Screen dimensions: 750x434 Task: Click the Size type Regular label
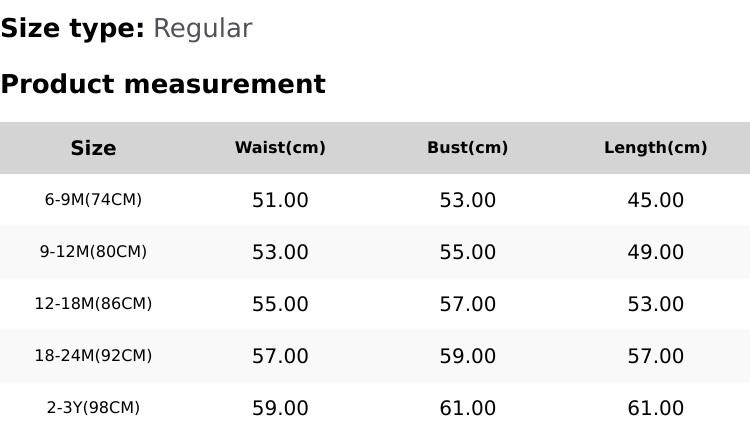pos(126,29)
